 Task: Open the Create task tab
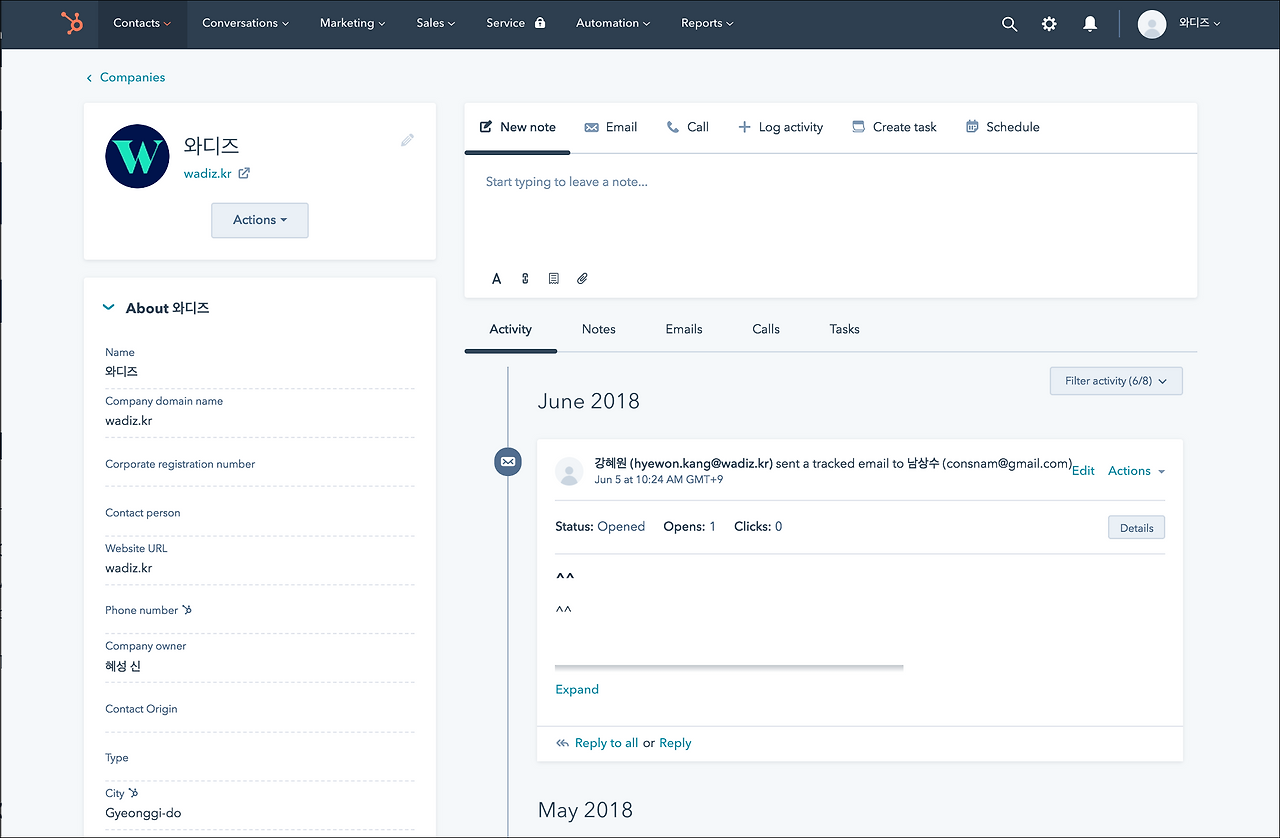(894, 127)
